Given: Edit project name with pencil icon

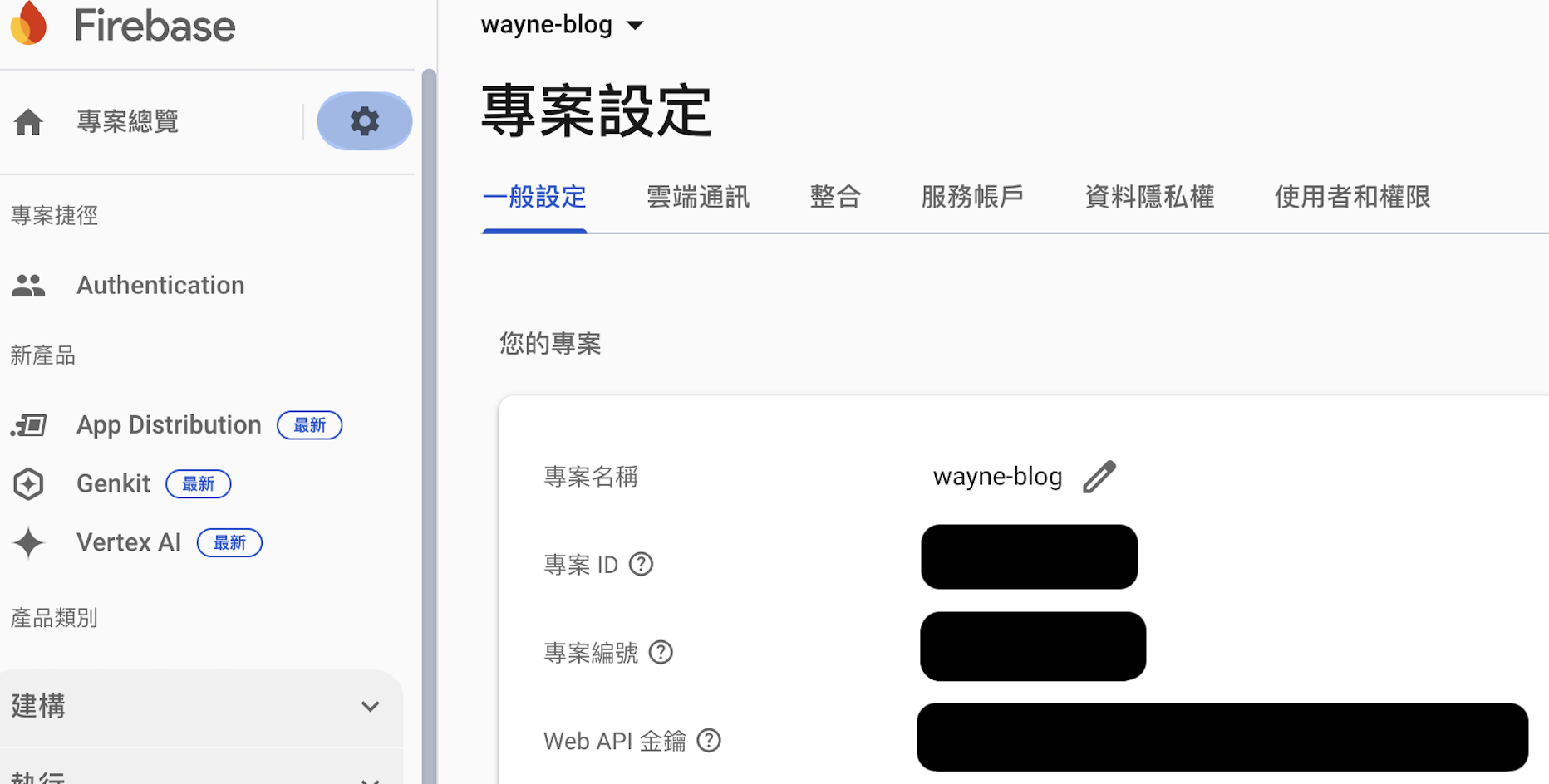Looking at the screenshot, I should coord(1099,477).
